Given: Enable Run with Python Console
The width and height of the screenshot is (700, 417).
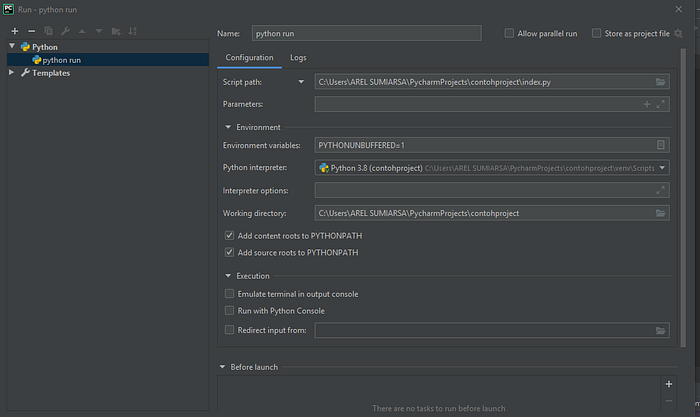Looking at the screenshot, I should click(x=229, y=310).
